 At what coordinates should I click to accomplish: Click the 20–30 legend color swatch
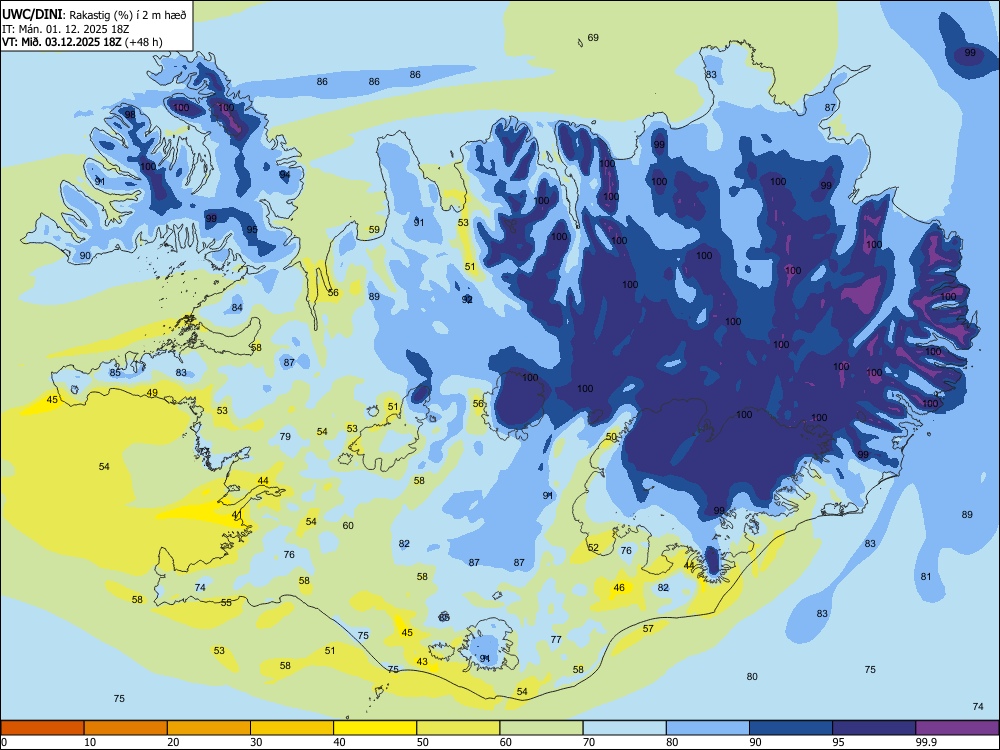click(x=209, y=728)
